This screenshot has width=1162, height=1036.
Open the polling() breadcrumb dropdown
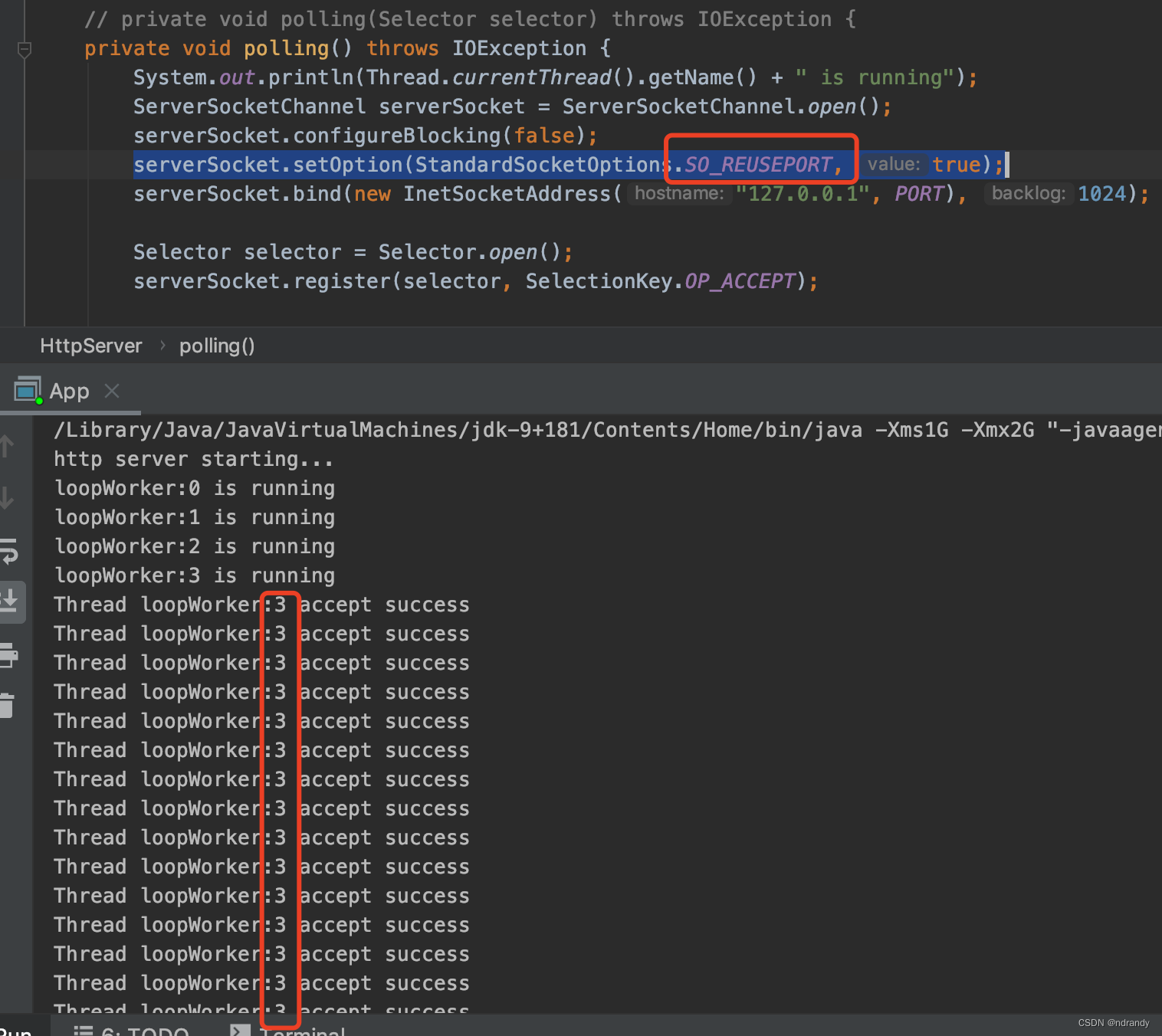pyautogui.click(x=217, y=346)
